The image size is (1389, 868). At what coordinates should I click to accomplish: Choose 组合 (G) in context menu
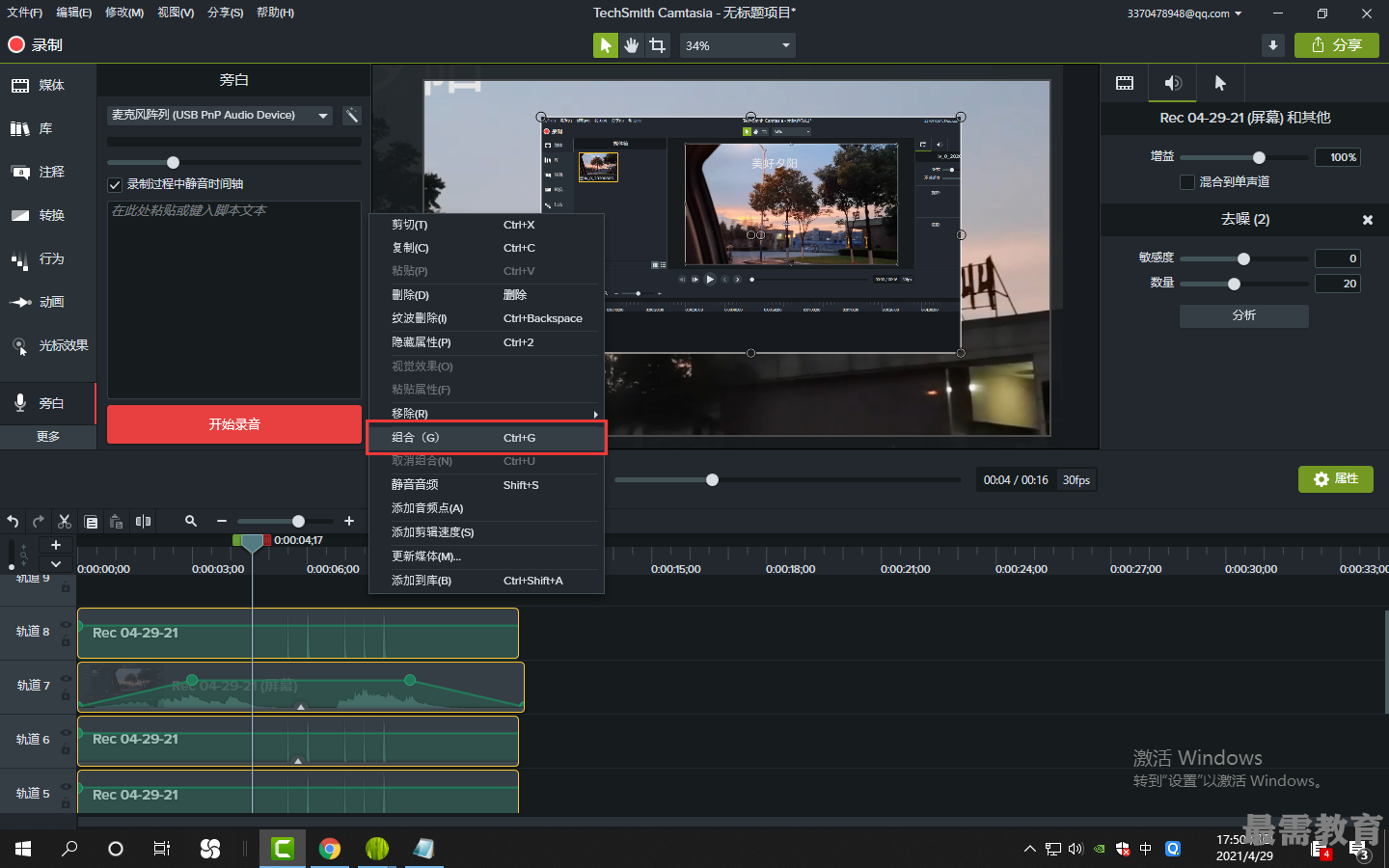pyautogui.click(x=486, y=438)
